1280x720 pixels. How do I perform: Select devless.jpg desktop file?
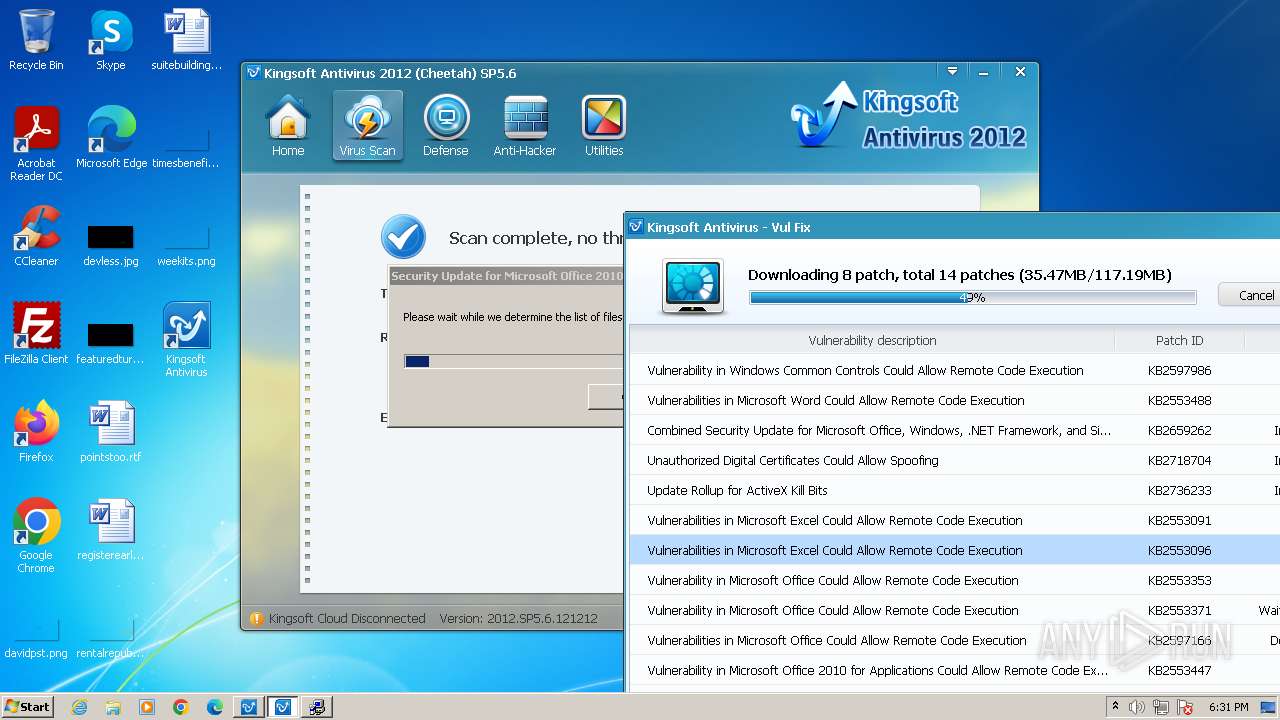tap(111, 245)
